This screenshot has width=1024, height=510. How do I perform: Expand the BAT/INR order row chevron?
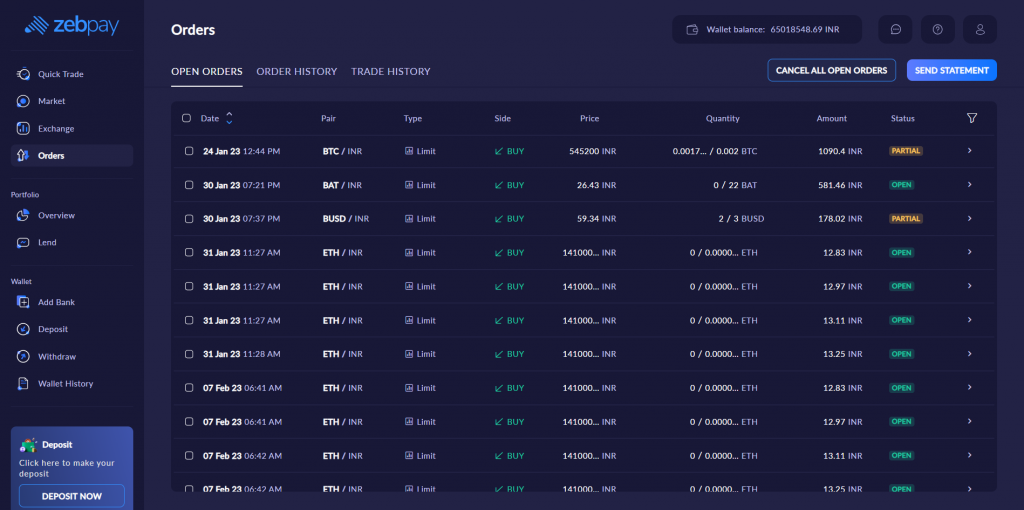point(969,185)
